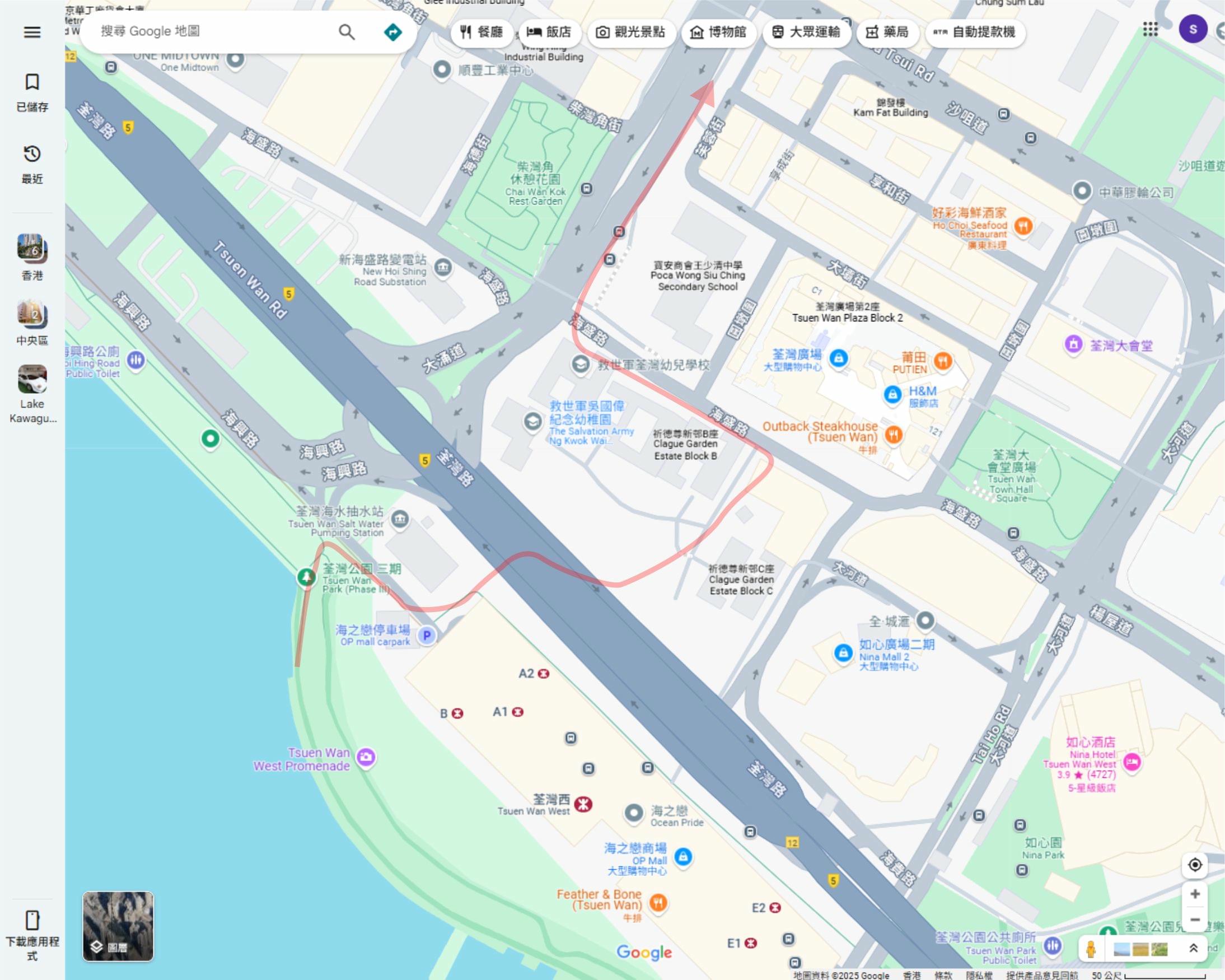Select the Tsuen Wan Park Phase III marker

307,577
